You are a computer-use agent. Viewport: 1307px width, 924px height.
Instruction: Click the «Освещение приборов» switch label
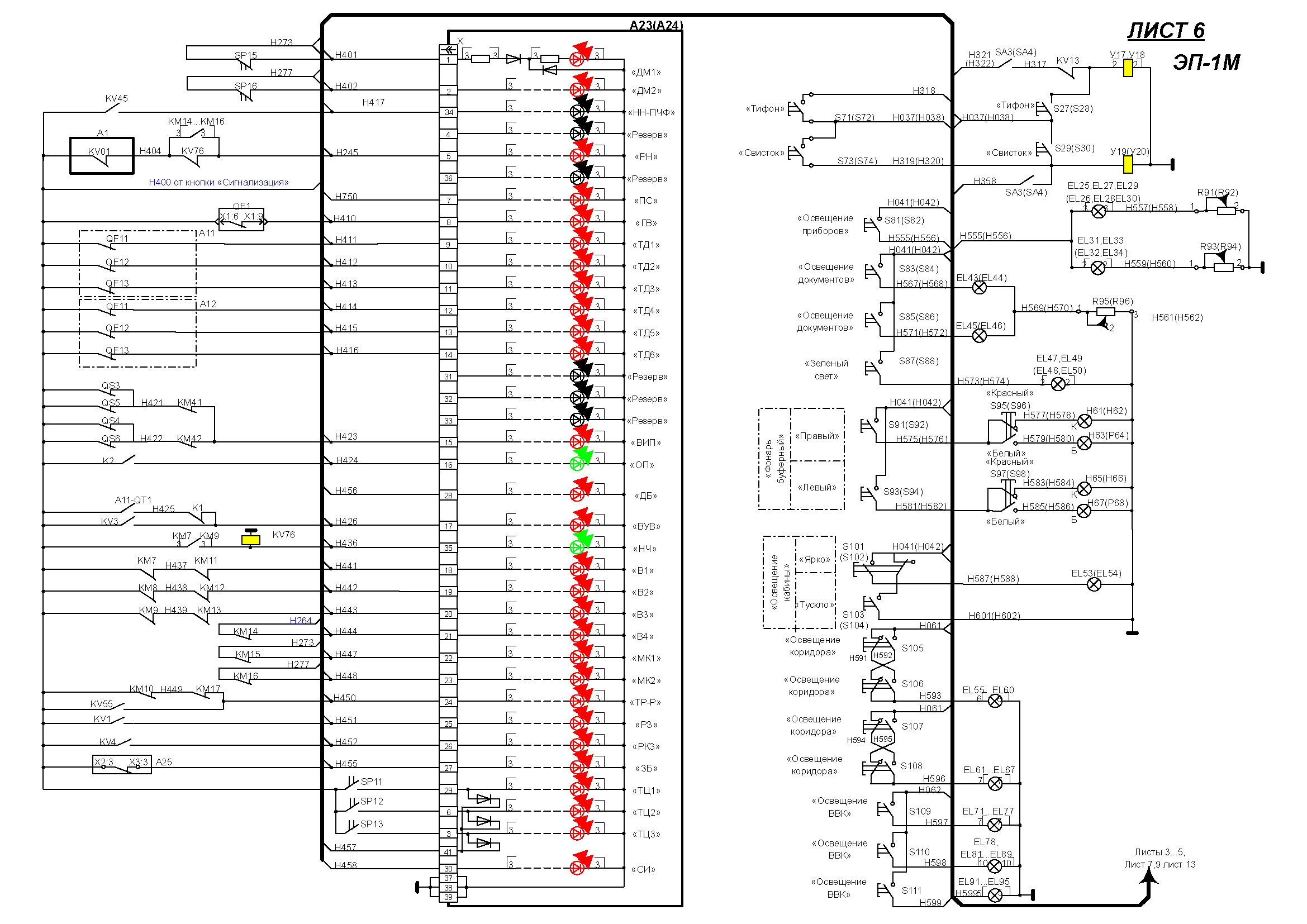click(825, 224)
